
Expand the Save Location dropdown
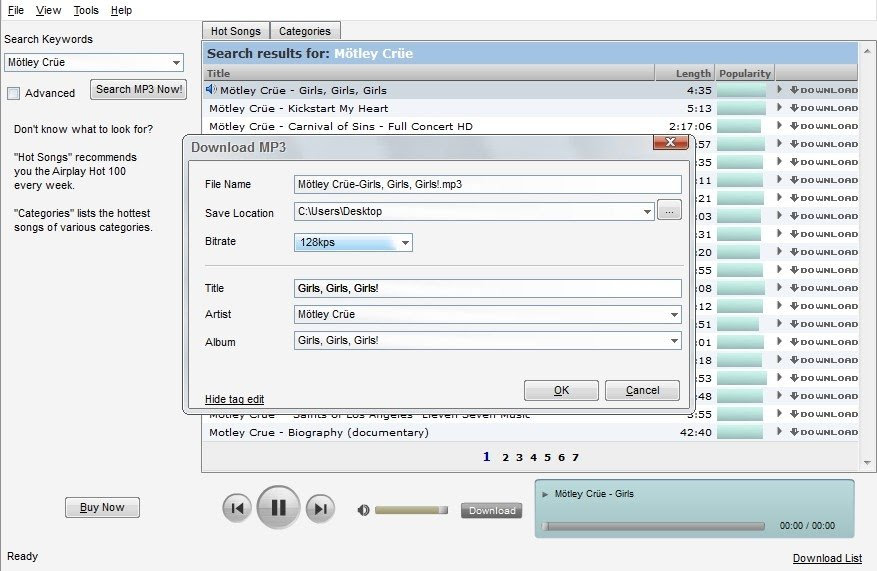pyautogui.click(x=647, y=211)
